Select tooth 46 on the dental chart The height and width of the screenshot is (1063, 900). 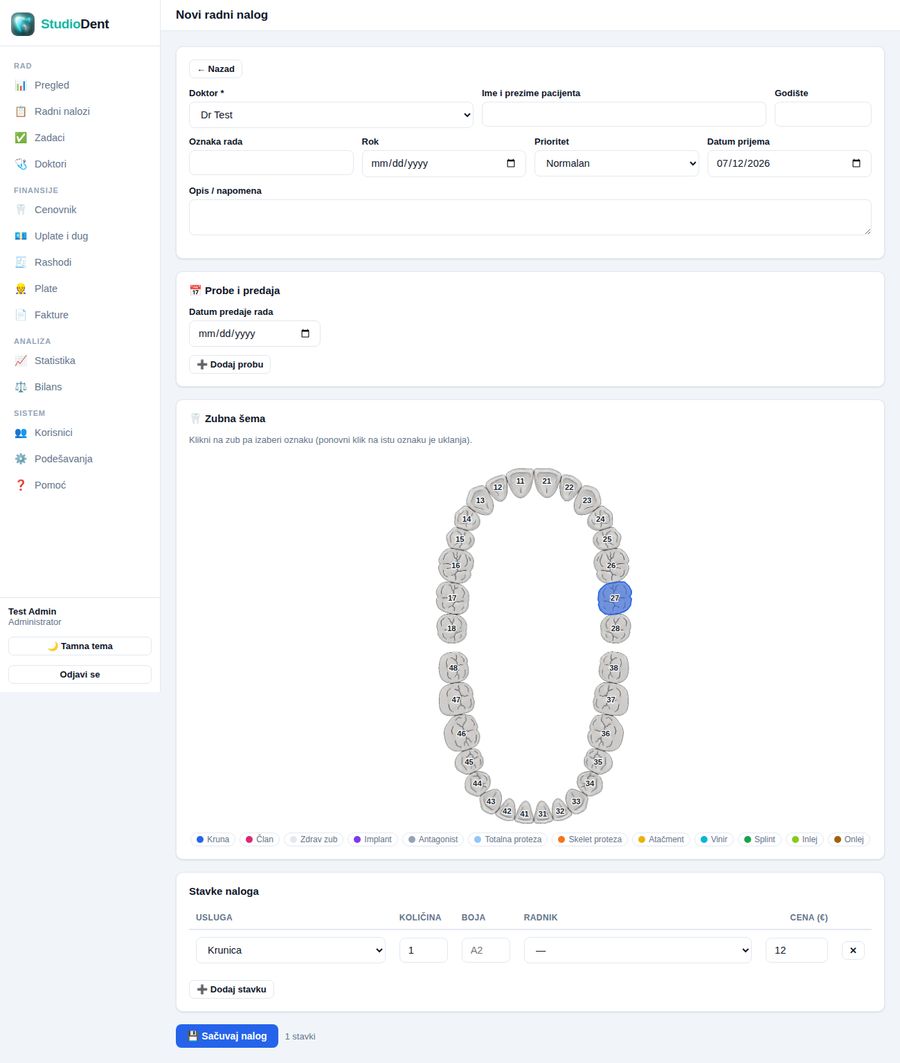(462, 733)
